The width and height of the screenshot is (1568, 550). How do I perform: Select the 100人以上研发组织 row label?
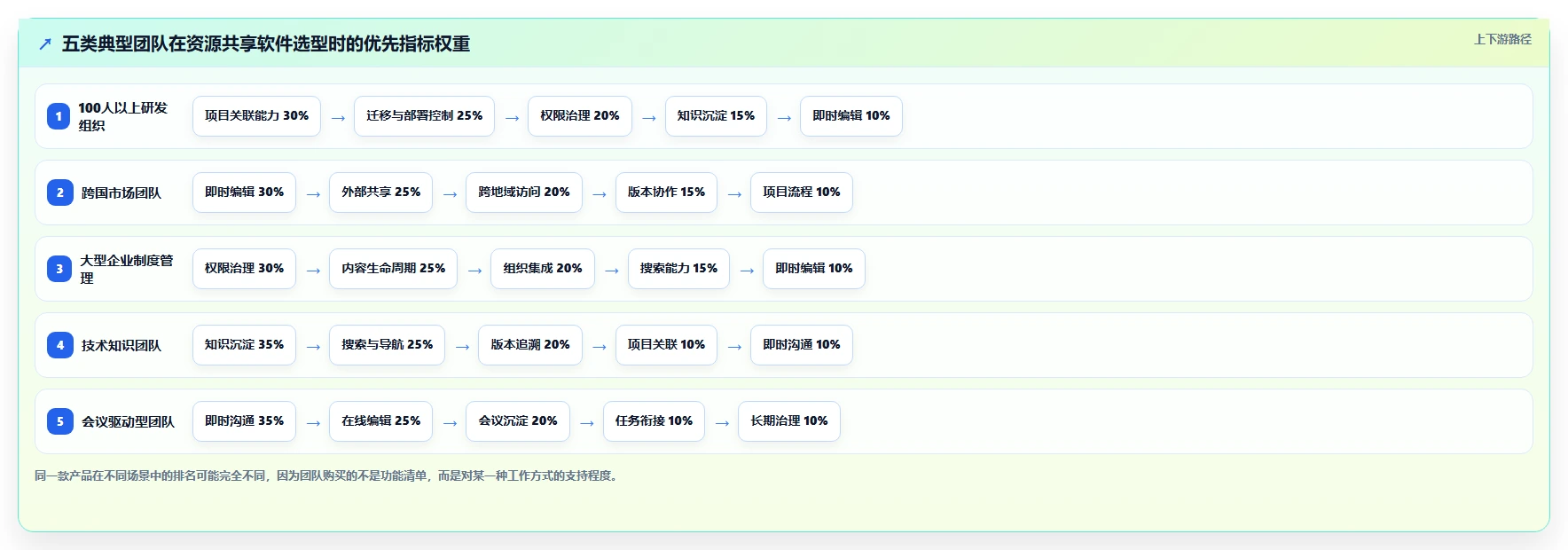[x=123, y=116]
